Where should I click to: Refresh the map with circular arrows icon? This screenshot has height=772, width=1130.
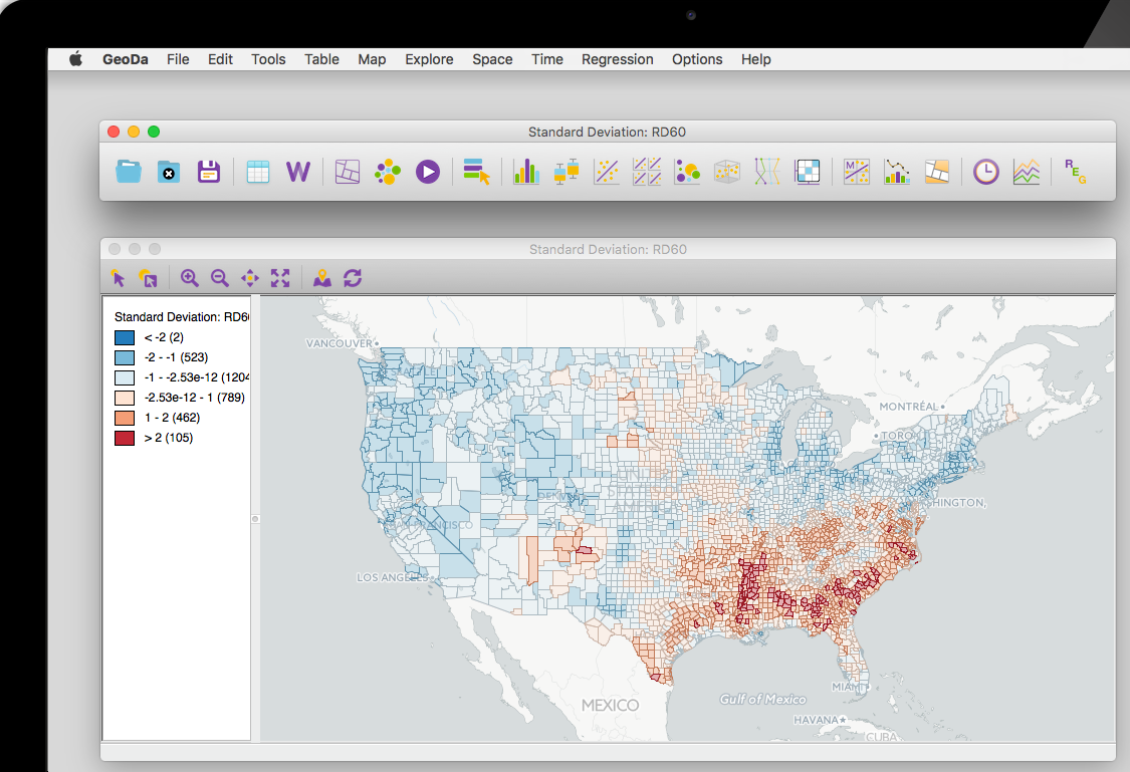[352, 279]
